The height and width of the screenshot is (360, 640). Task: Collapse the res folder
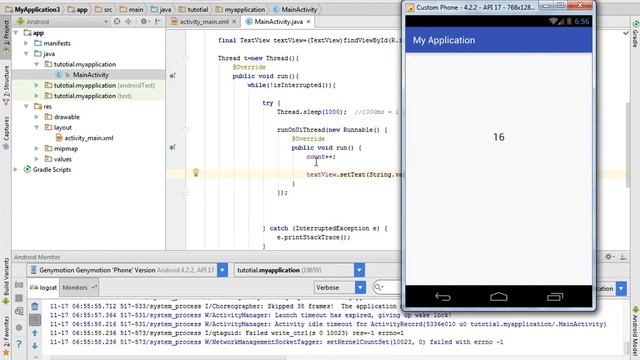click(27, 106)
